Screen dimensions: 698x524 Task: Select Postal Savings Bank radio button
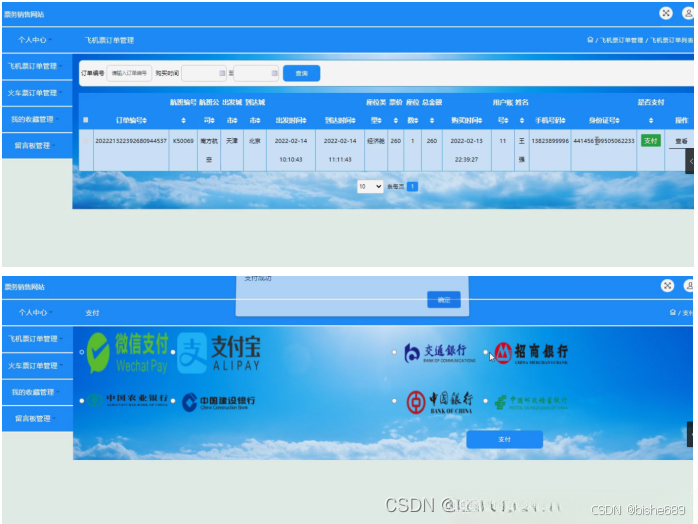click(x=485, y=401)
